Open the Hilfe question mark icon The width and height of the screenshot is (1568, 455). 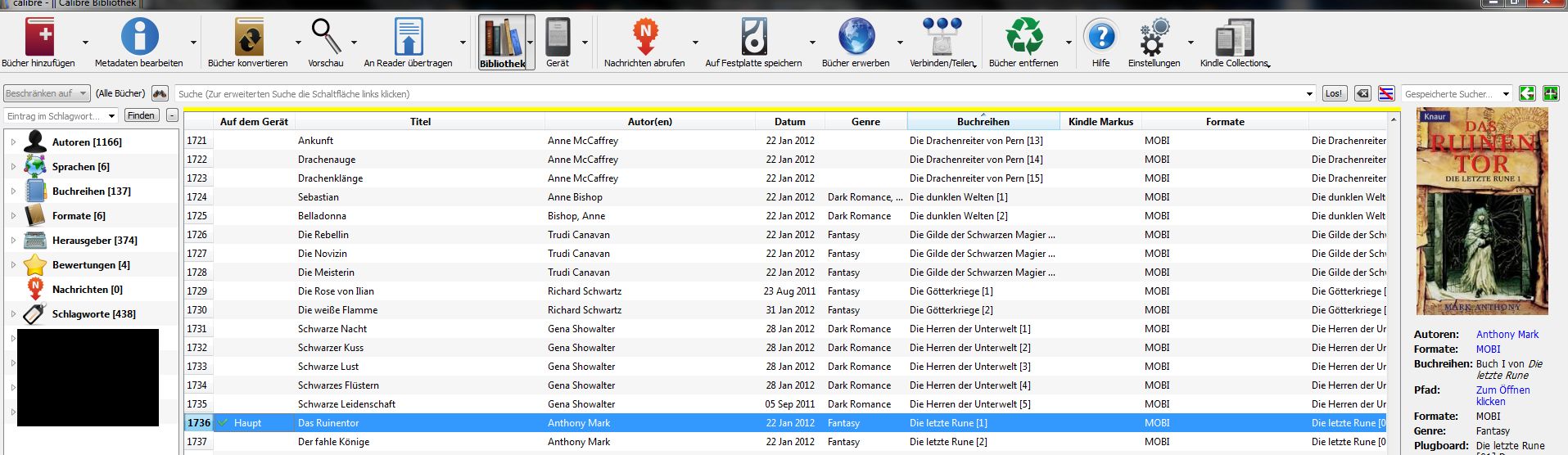[x=1101, y=37]
